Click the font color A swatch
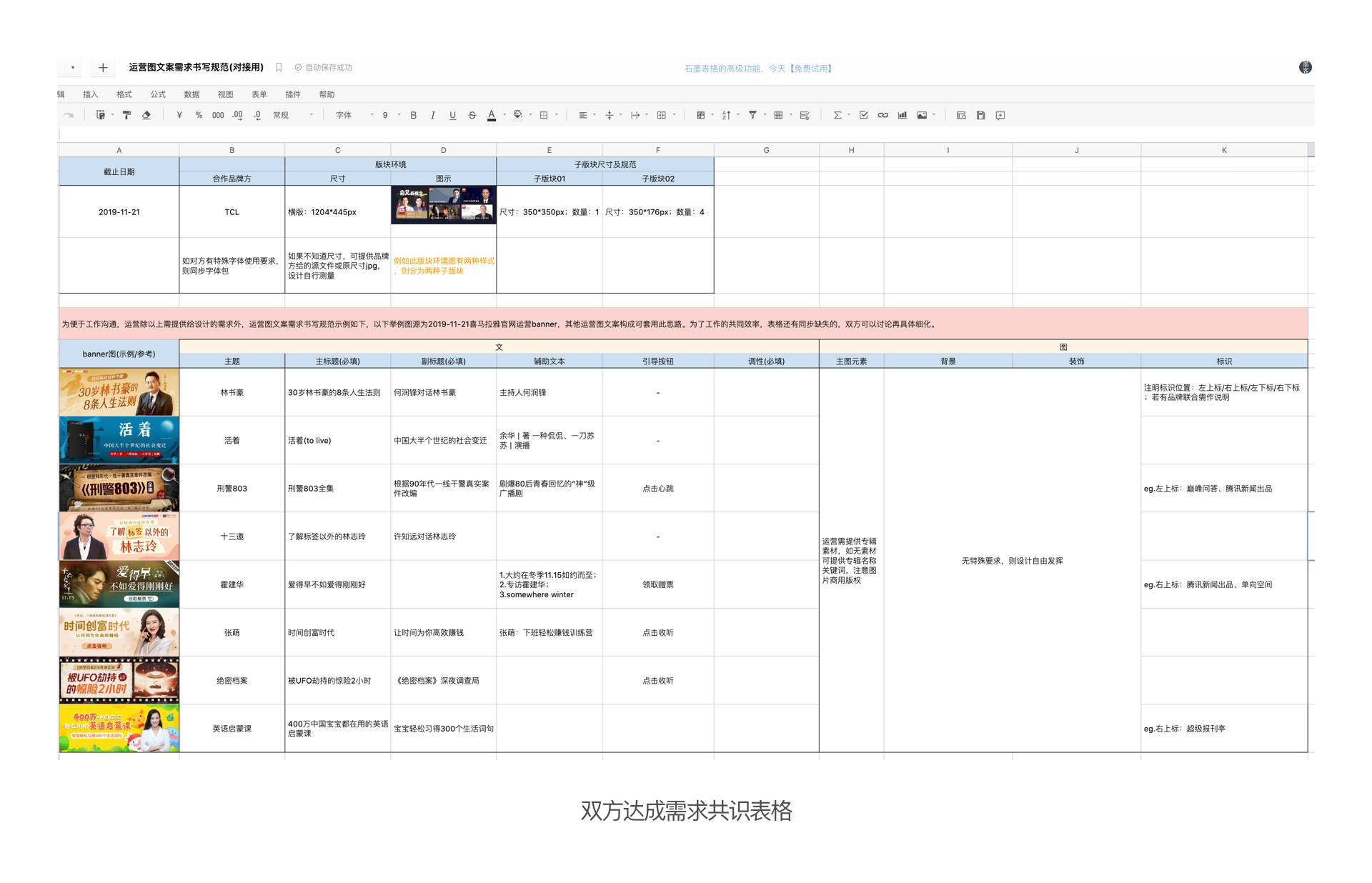Viewport: 1372px width, 883px height. 492,115
